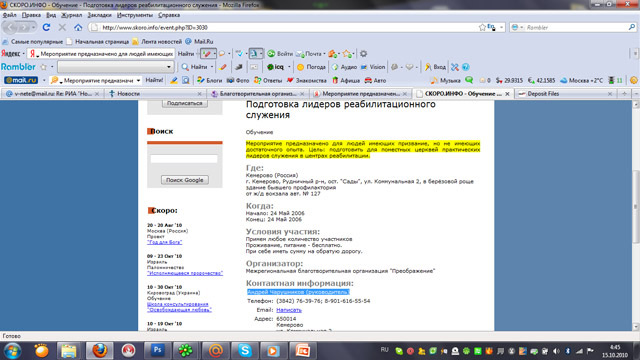Screen dimensions: 640x360
Task: Click the Firefox reload page icon
Action: pos(46,27)
